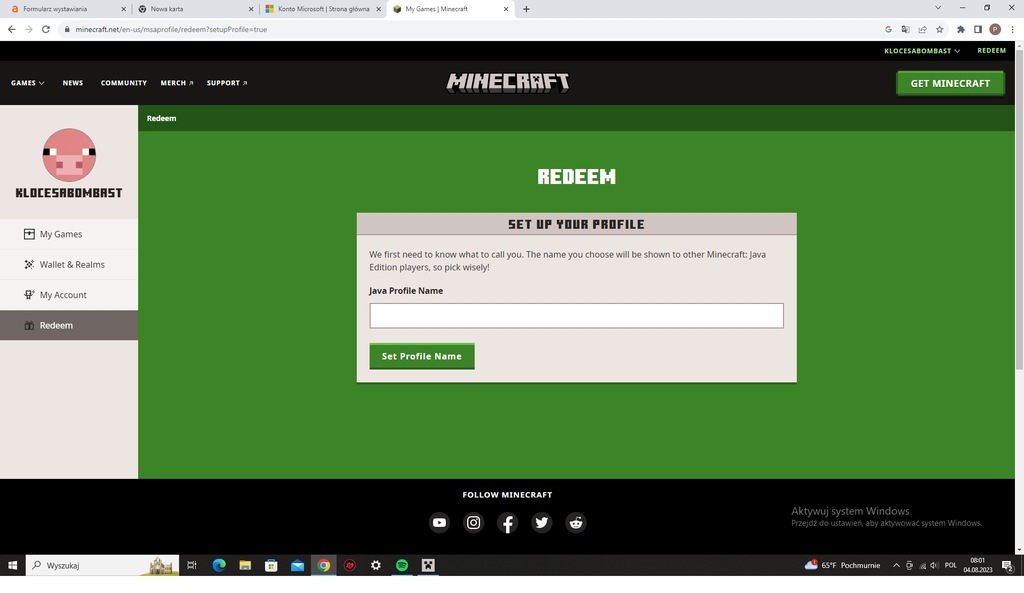Click the browser address bar URL
Image resolution: width=1024 pixels, height=593 pixels.
[171, 29]
